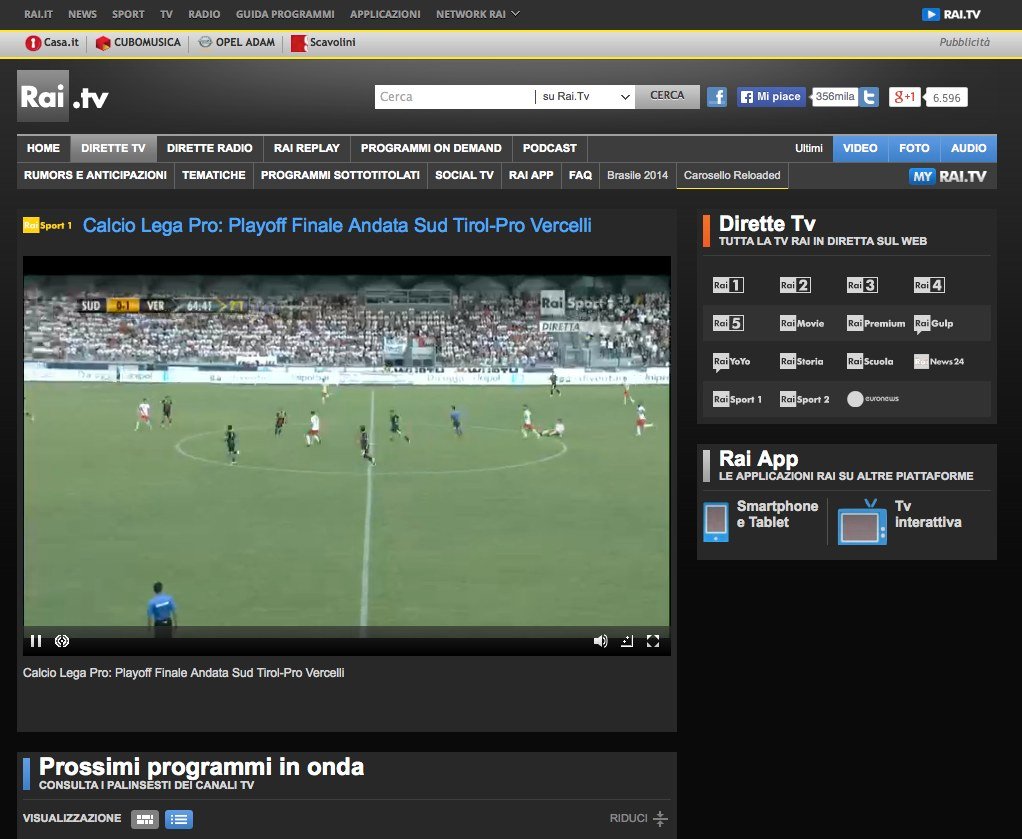Viewport: 1022px width, 839px height.
Task: Open the DIRETTE TV tab
Action: (113, 148)
